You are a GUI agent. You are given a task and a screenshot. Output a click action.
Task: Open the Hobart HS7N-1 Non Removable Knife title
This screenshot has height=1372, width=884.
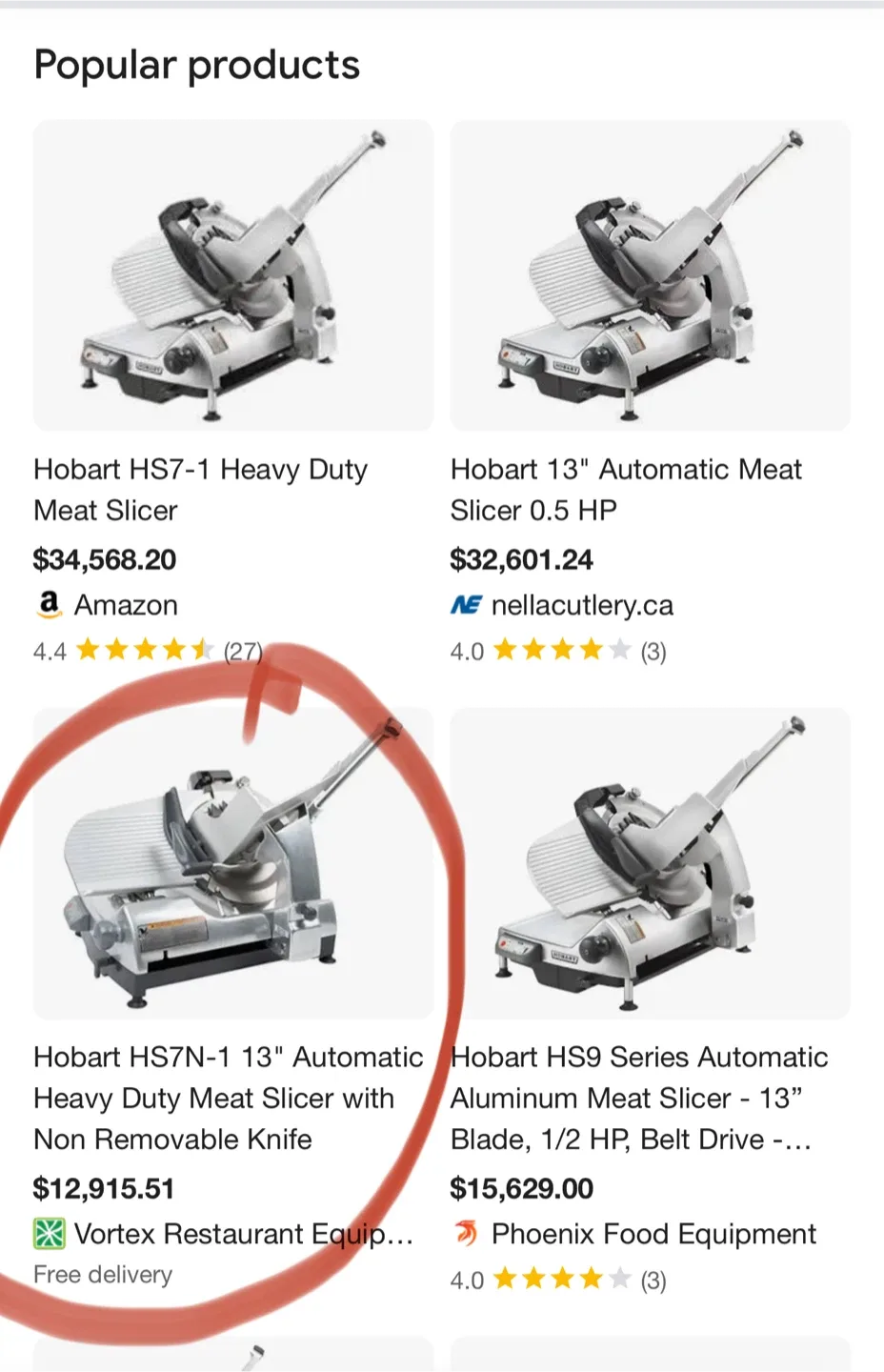[x=229, y=1098]
